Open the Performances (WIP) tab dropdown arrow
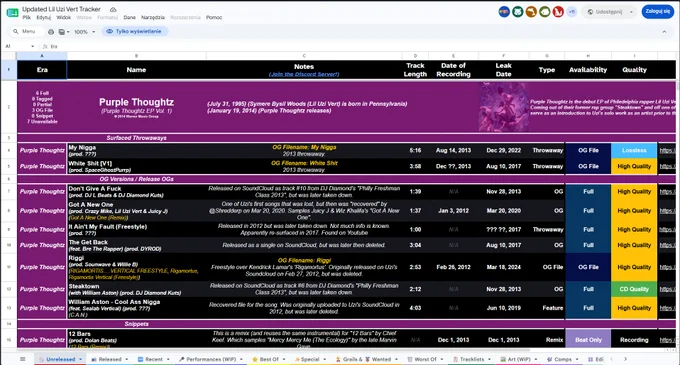The width and height of the screenshot is (680, 365). [241, 359]
